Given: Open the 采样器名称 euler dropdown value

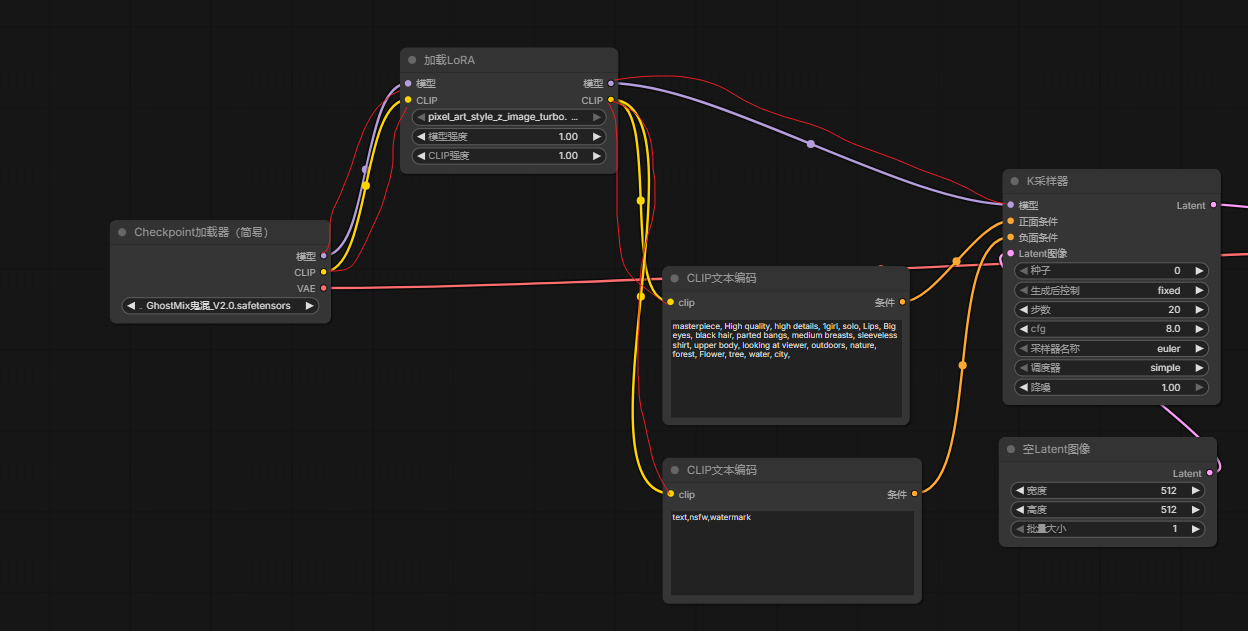Looking at the screenshot, I should 1169,349.
